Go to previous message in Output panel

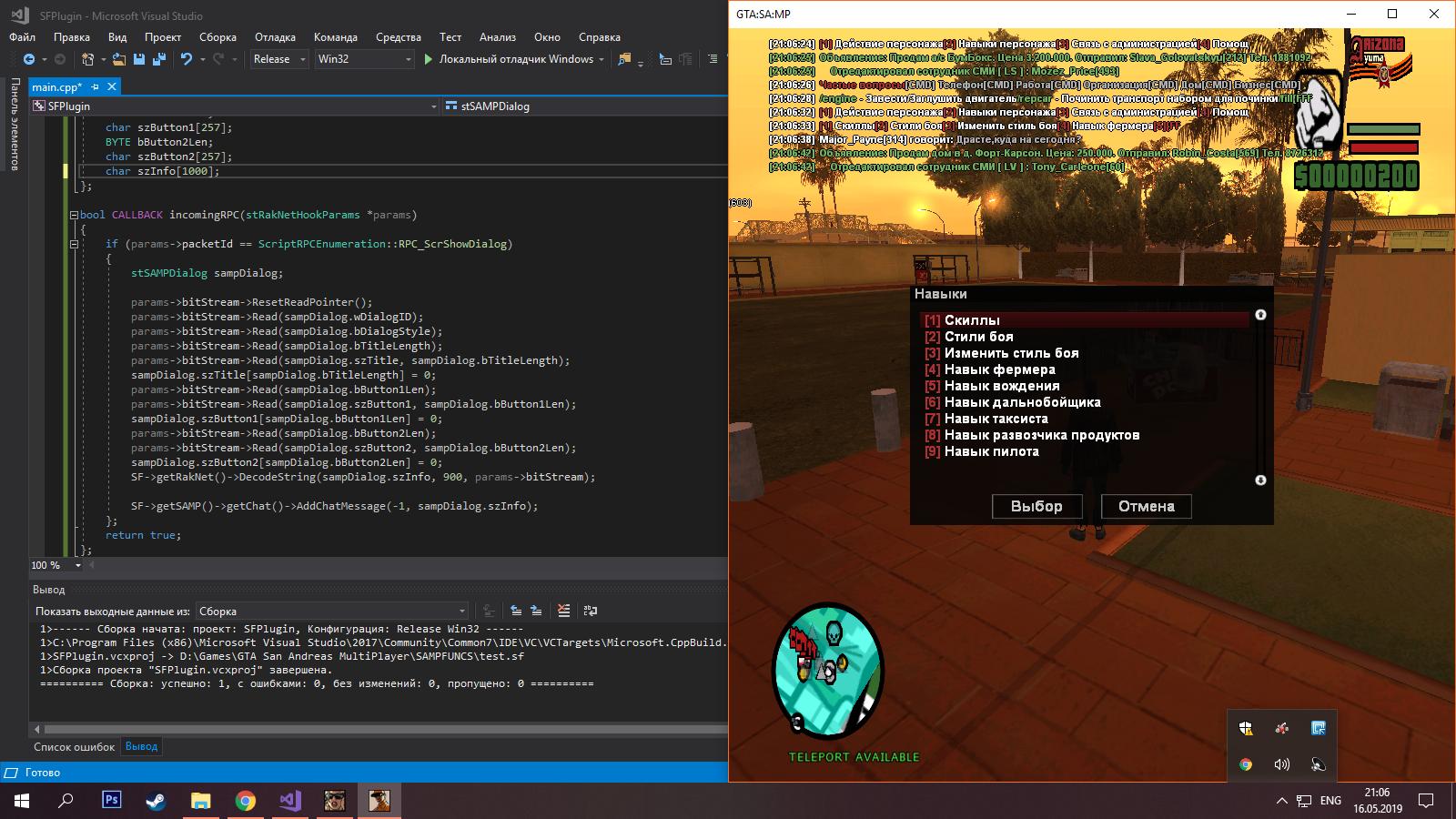tap(516, 611)
